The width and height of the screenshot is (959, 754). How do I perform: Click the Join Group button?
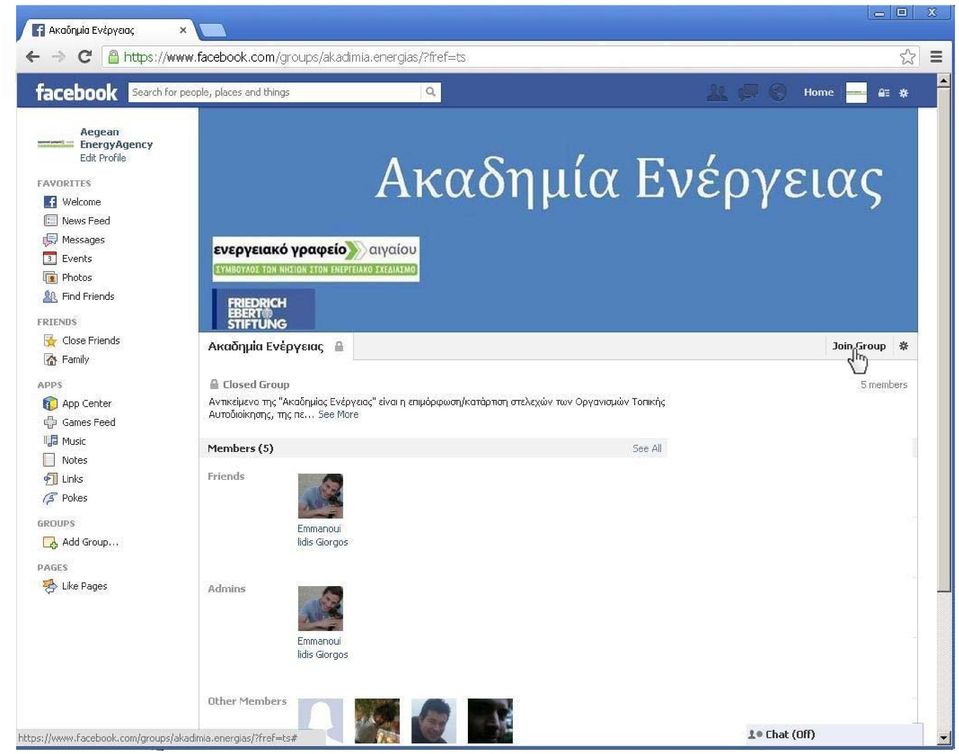click(x=859, y=346)
